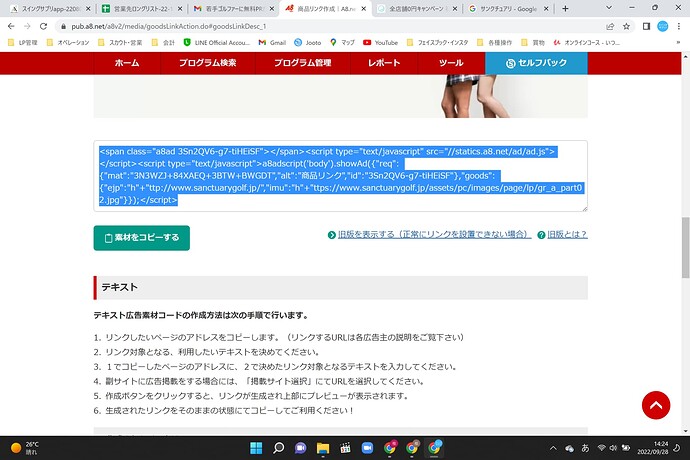Viewport: 690px width, 460px height.
Task: Click the browser back arrow
Action: pos(11,26)
